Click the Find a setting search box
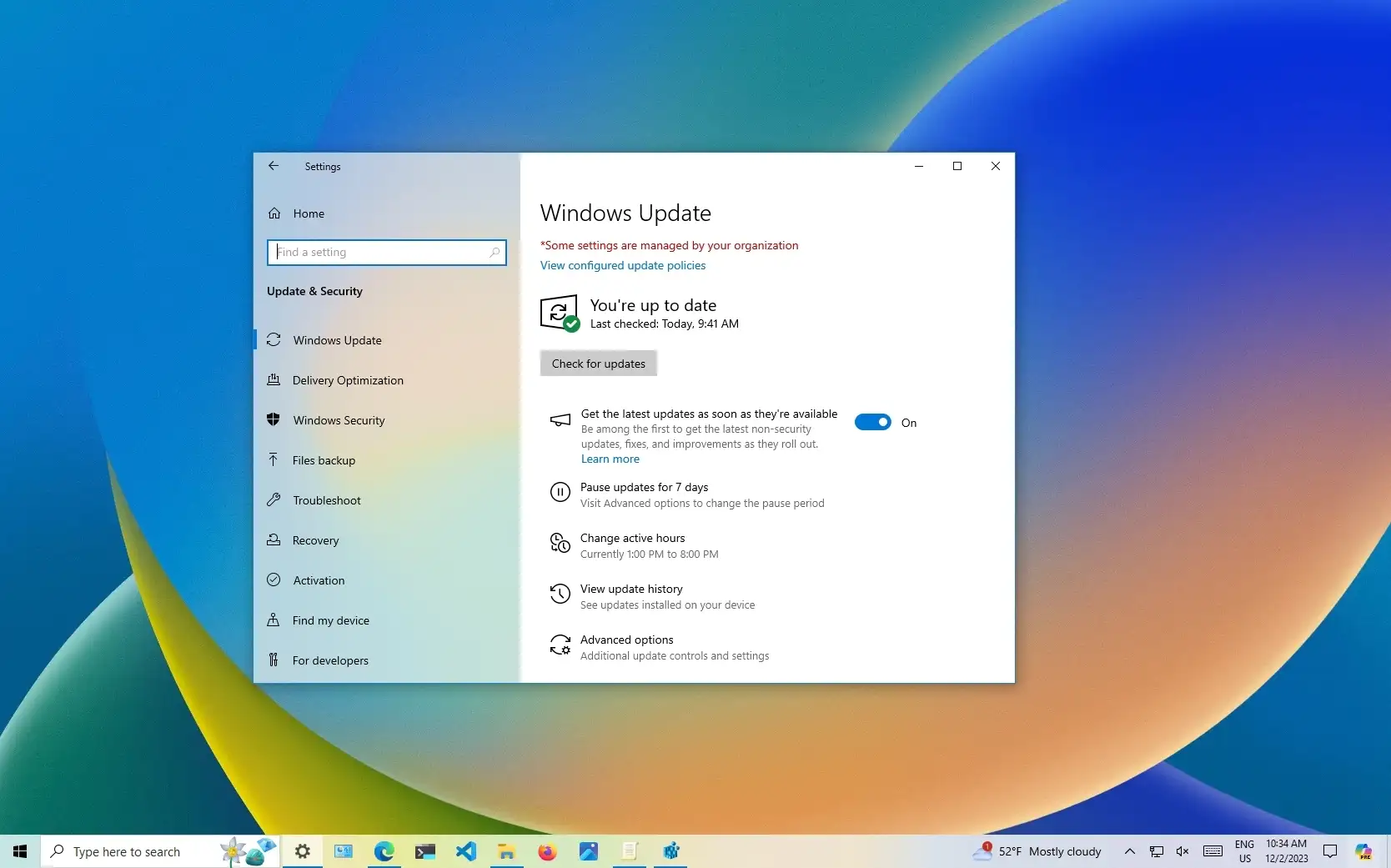The width and height of the screenshot is (1391, 868). click(x=387, y=253)
